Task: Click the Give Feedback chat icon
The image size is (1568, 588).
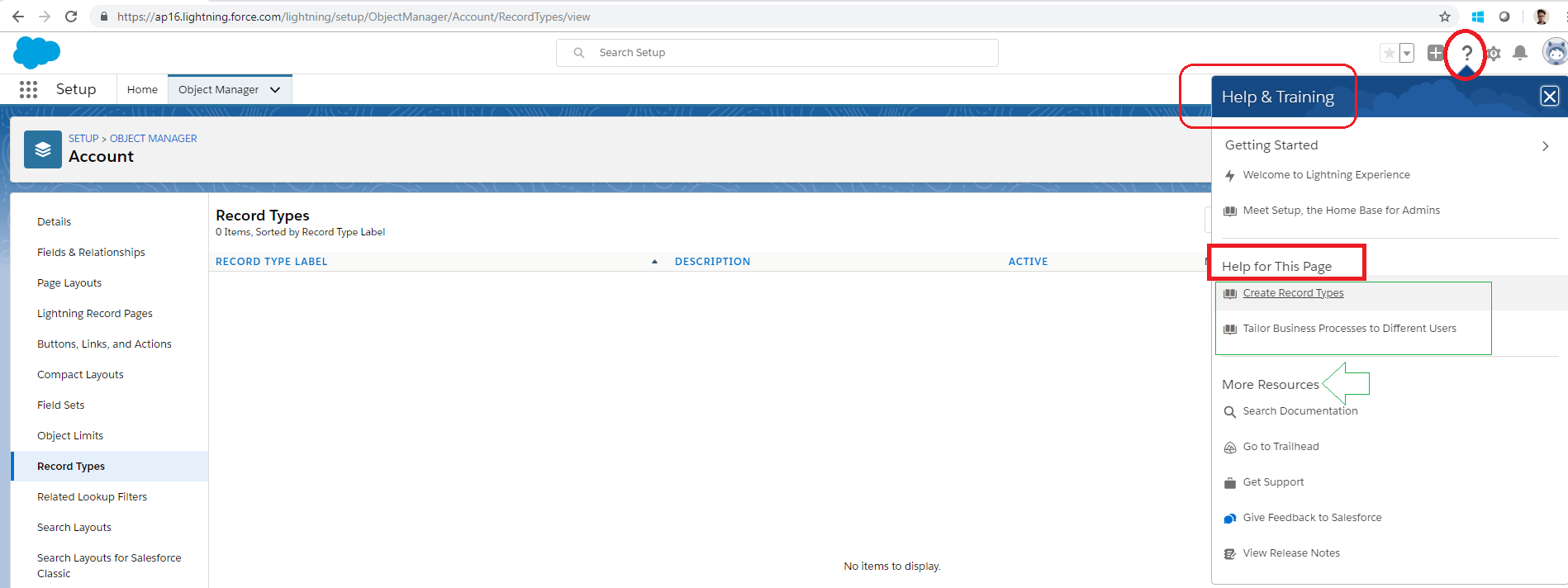Action: [1229, 519]
